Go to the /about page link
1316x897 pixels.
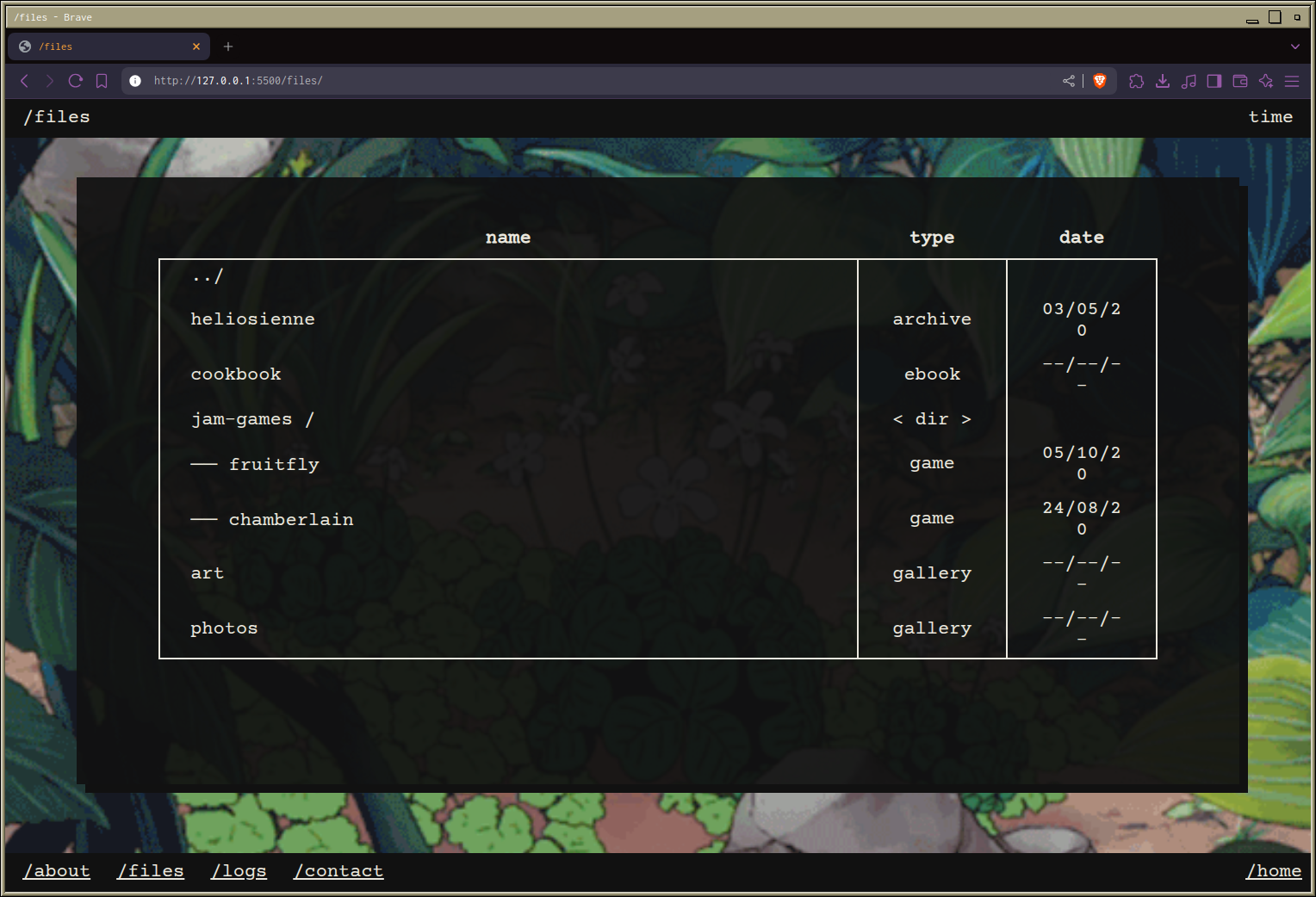click(57, 871)
